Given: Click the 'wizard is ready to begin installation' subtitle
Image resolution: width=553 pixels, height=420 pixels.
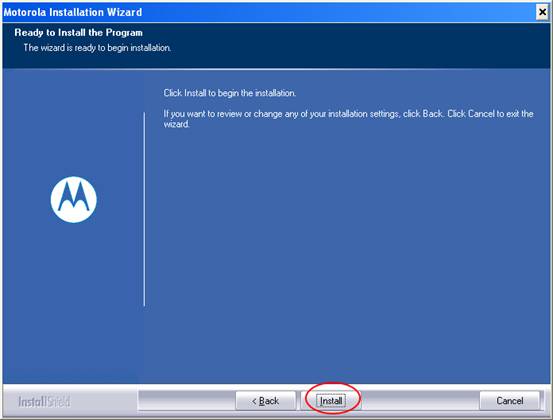Looking at the screenshot, I should (x=97, y=48).
